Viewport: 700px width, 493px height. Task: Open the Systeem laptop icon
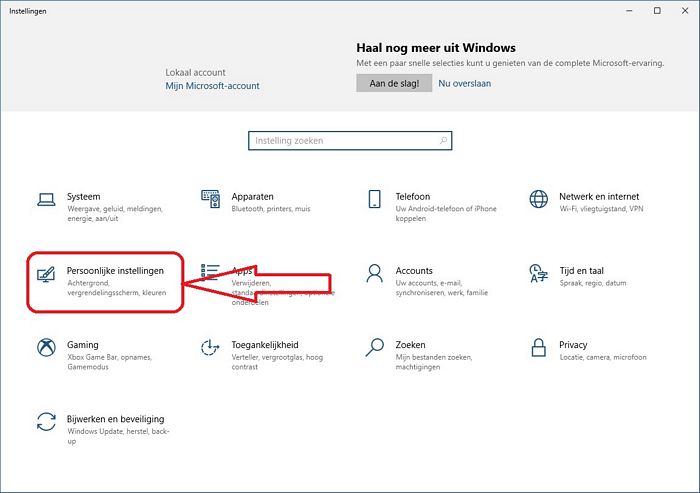pyautogui.click(x=46, y=200)
